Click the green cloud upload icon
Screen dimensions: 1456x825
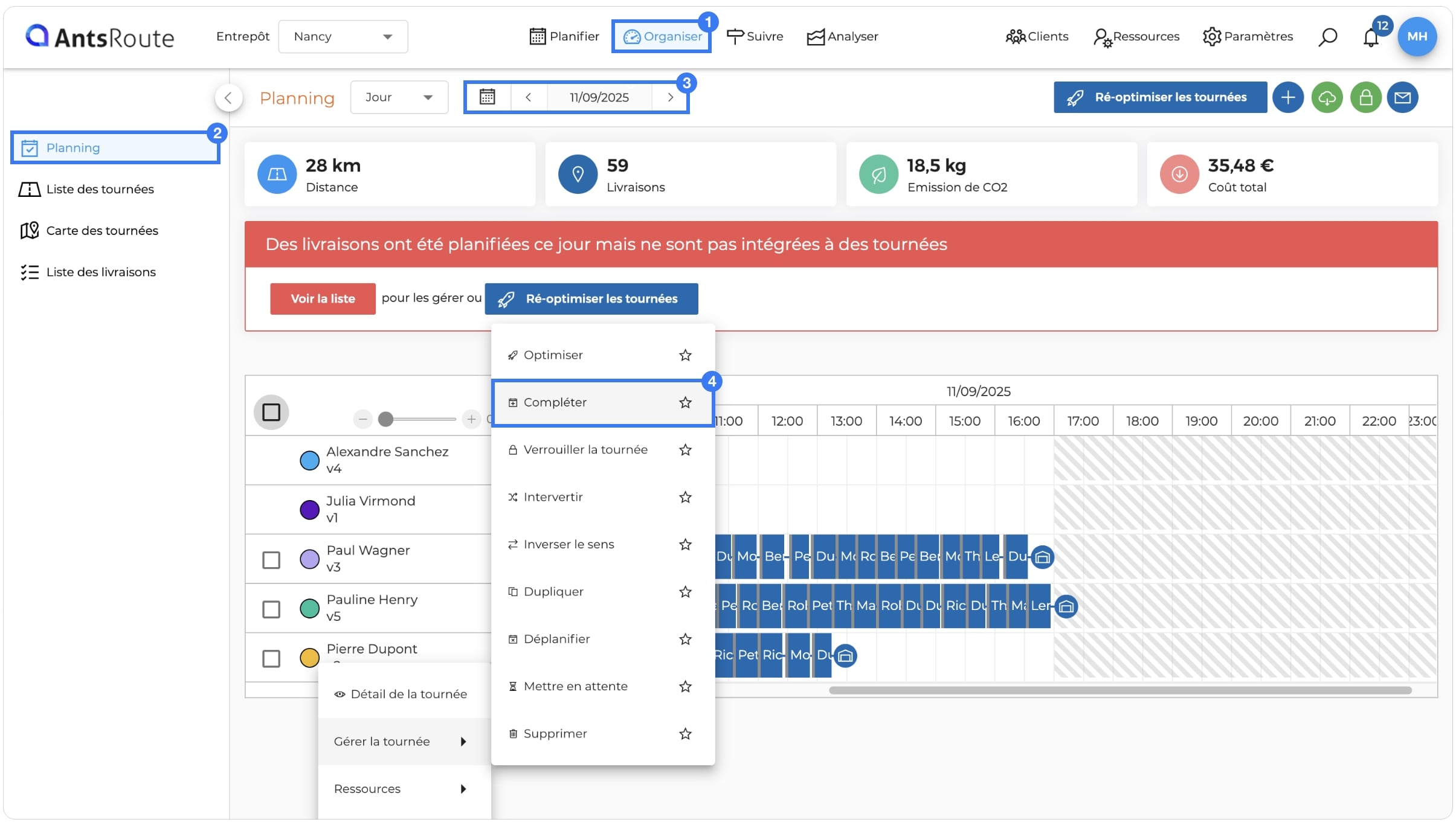coord(1327,97)
